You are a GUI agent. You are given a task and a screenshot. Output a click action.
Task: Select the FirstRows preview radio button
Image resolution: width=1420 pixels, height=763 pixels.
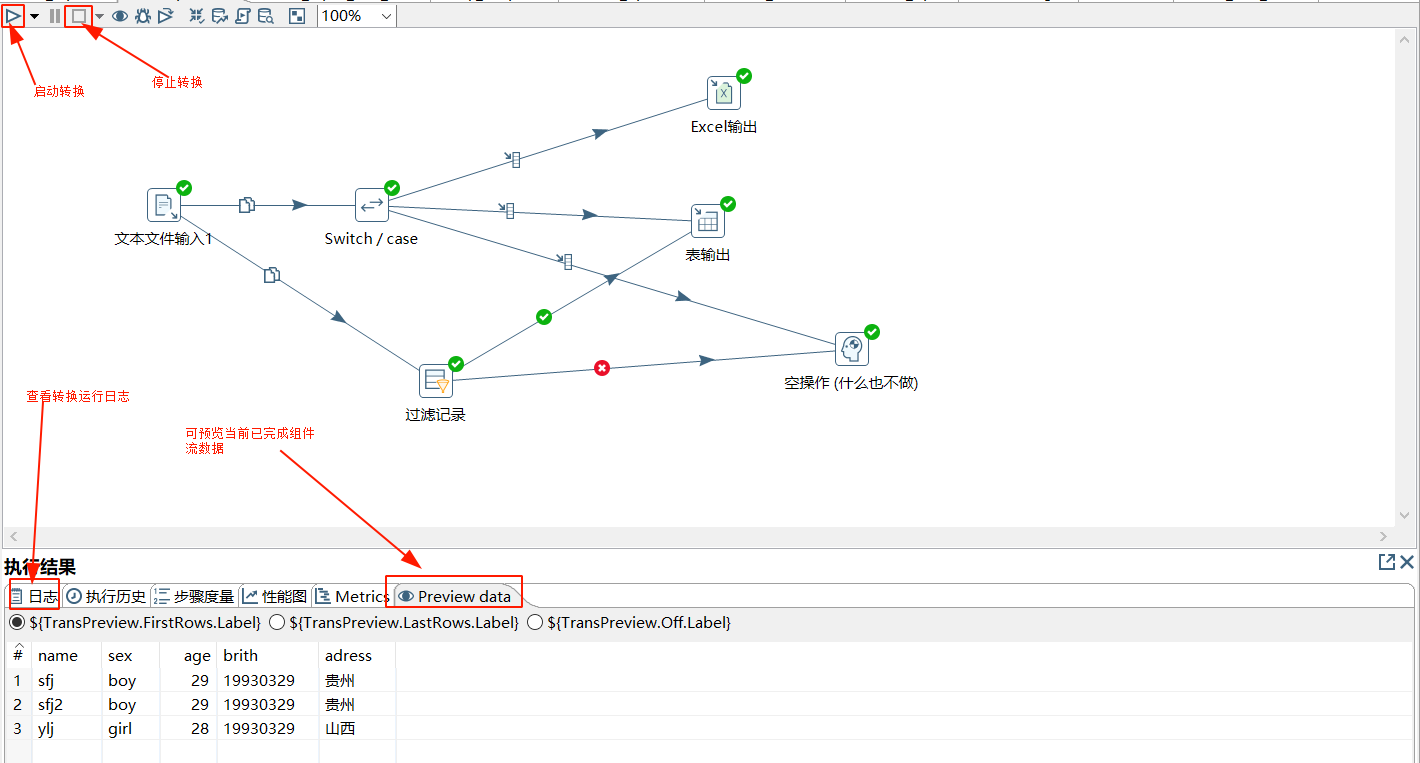17,623
